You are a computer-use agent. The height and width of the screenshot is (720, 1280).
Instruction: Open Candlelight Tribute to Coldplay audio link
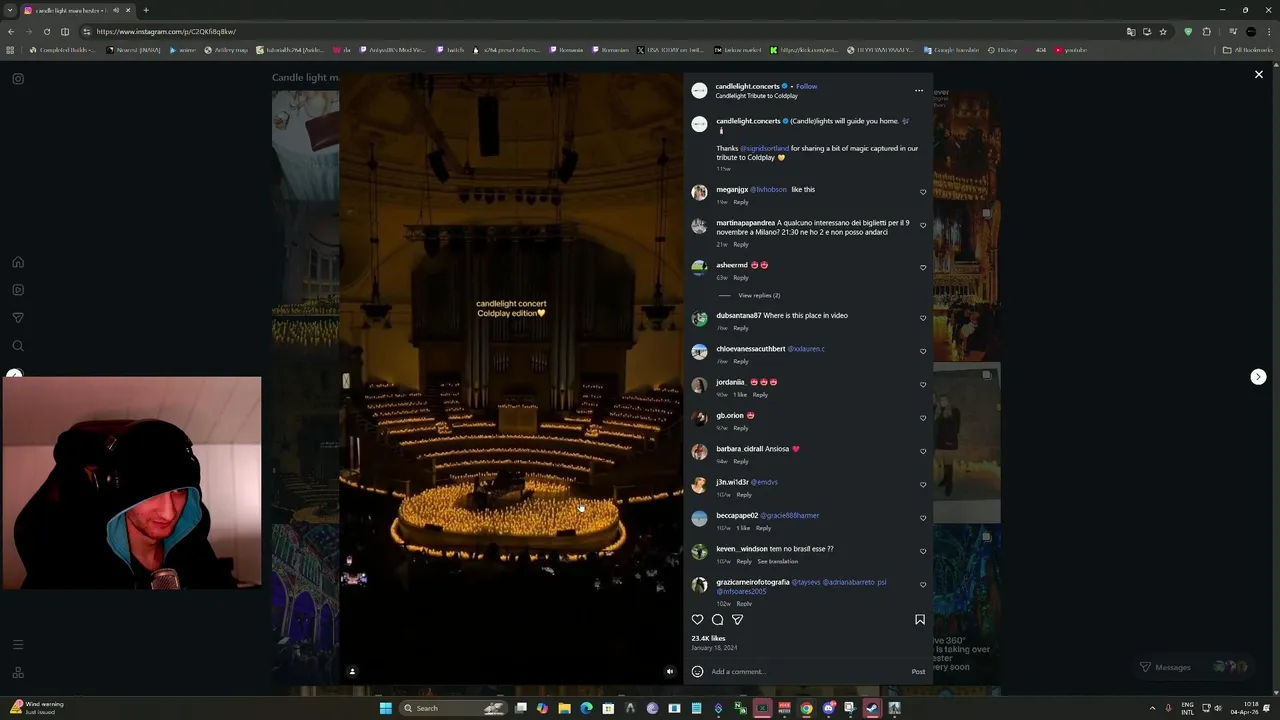coord(756,96)
